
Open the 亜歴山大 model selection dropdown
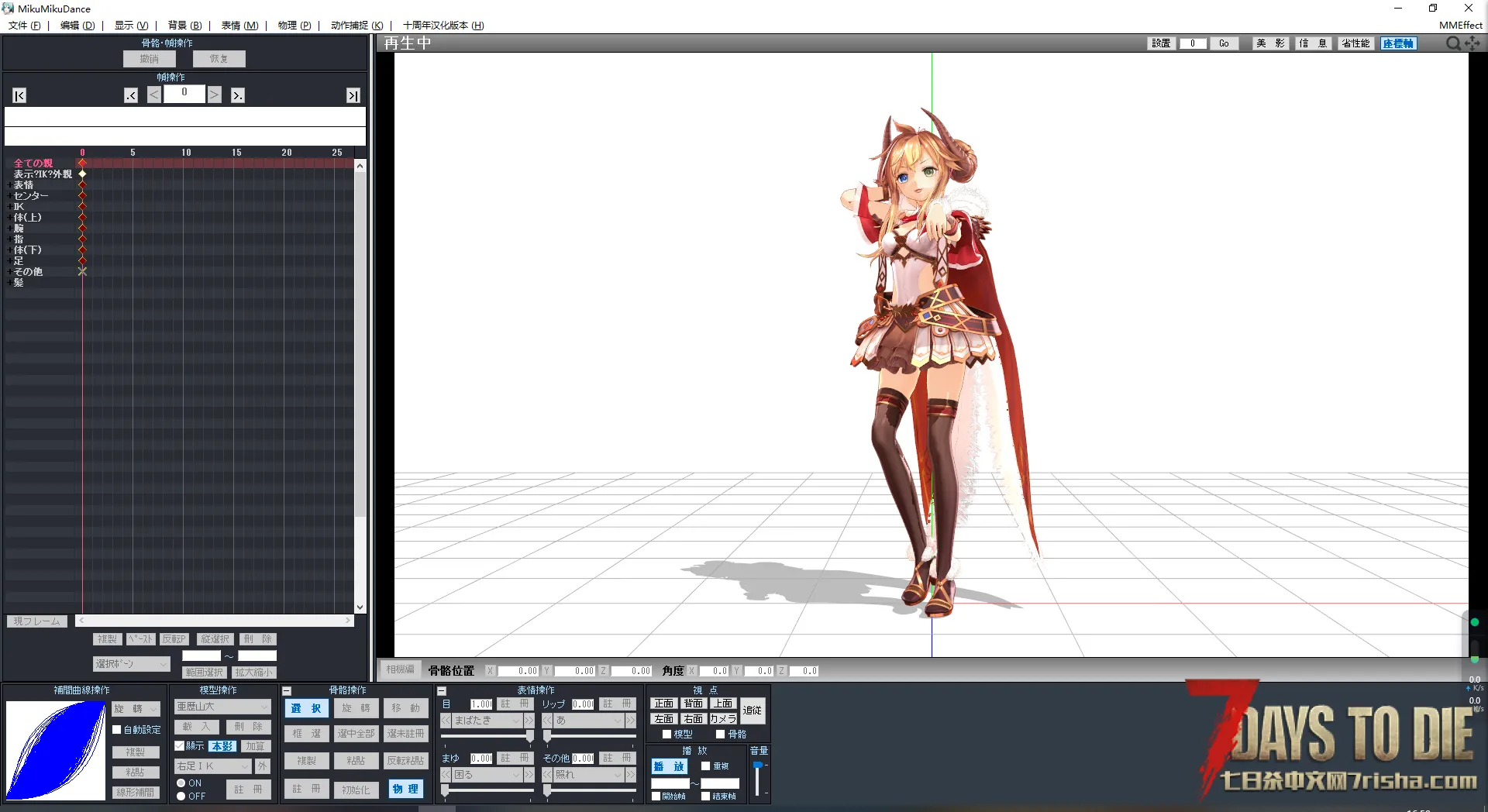pos(222,707)
